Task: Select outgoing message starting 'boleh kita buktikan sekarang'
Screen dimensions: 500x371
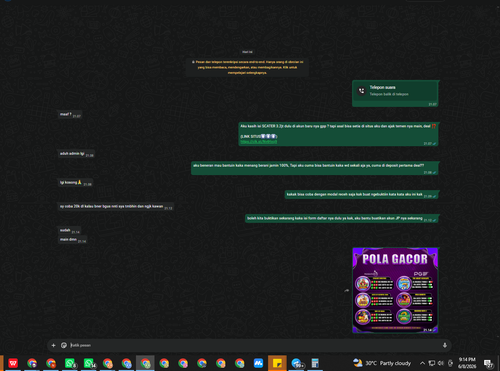Action: pyautogui.click(x=341, y=219)
